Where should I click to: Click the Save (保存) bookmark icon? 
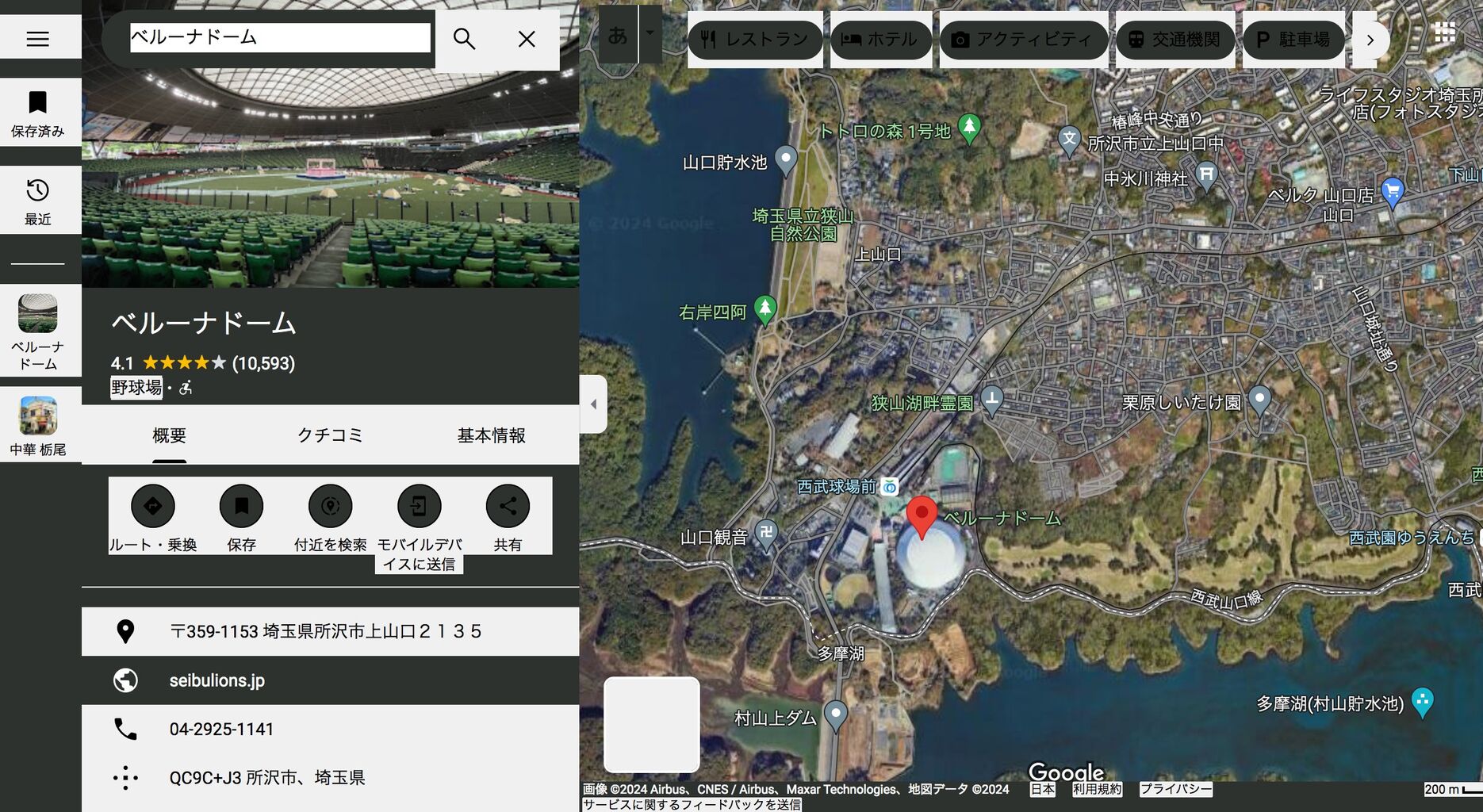click(242, 506)
